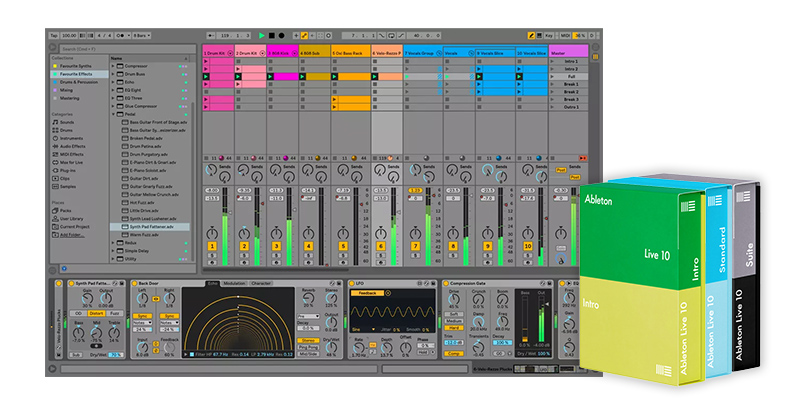Toggle the Key map mode button
The height and width of the screenshot is (400, 800).
[x=549, y=36]
